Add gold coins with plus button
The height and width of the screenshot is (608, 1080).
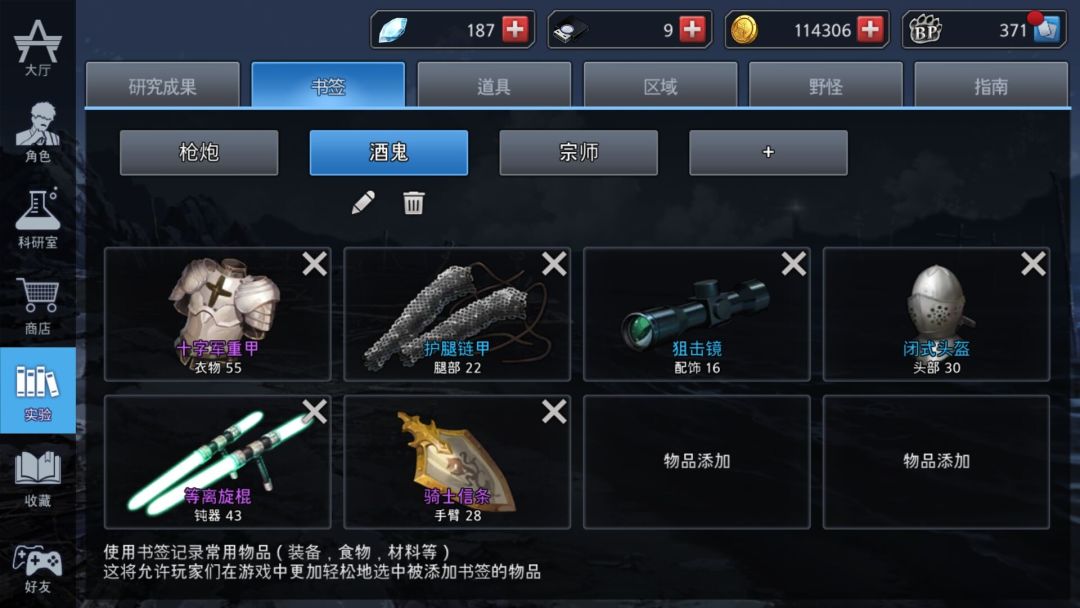click(870, 30)
